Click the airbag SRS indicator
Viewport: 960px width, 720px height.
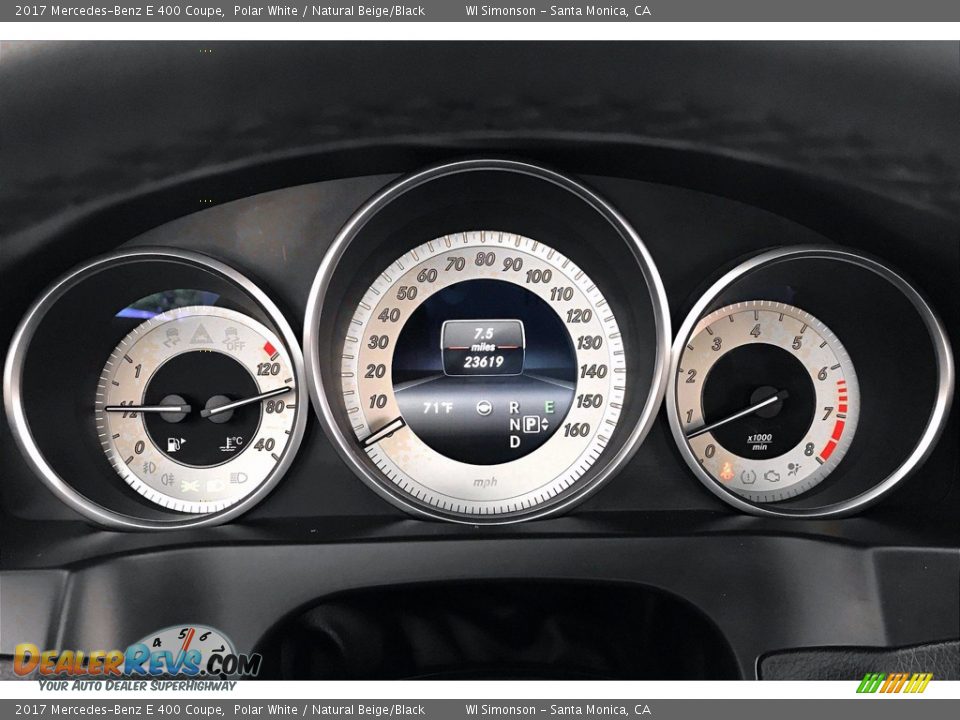[x=794, y=470]
